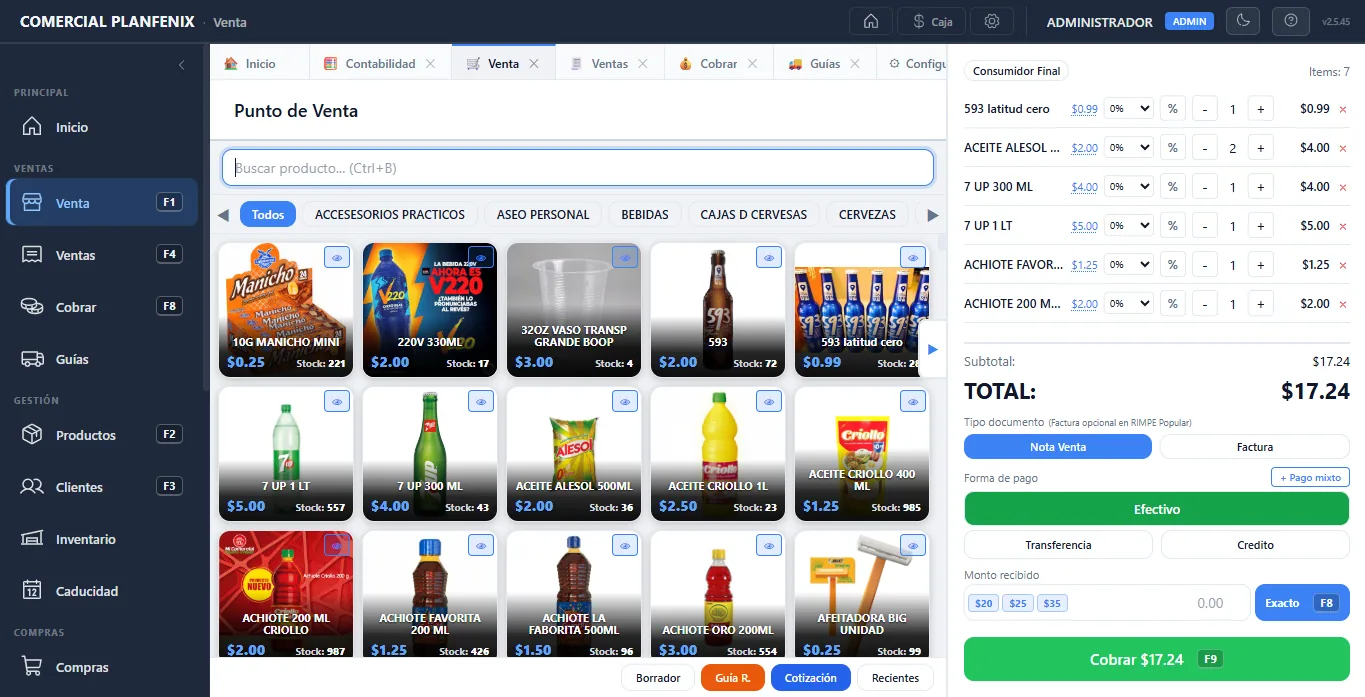Open tax dropdown for 7 UP 1 LT

pyautogui.click(x=1129, y=226)
